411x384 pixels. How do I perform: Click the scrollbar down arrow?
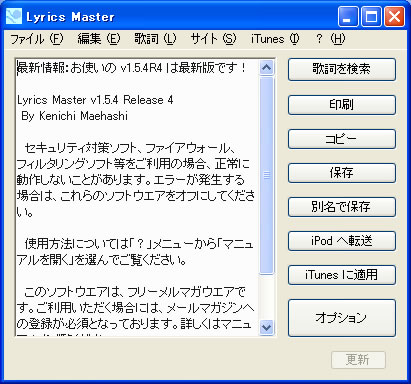click(x=266, y=327)
